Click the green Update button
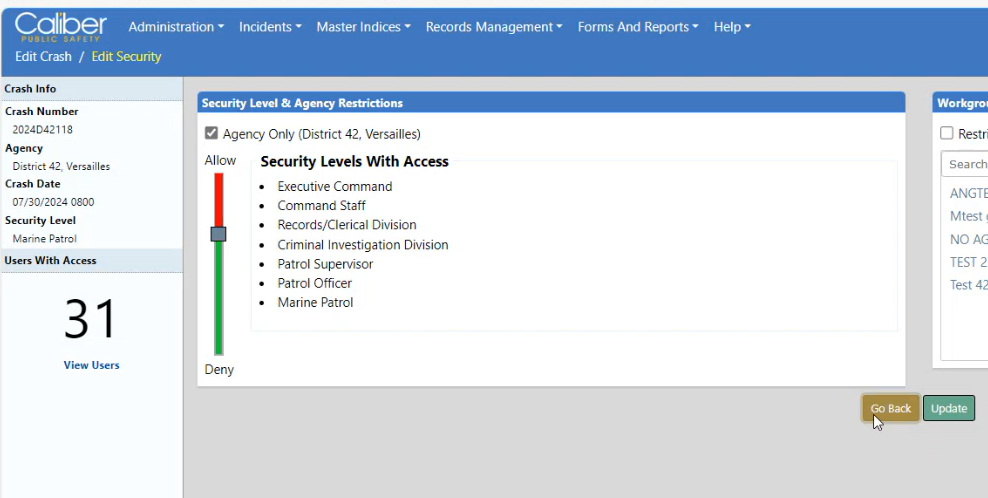Viewport: 988px width, 498px height. point(948,408)
